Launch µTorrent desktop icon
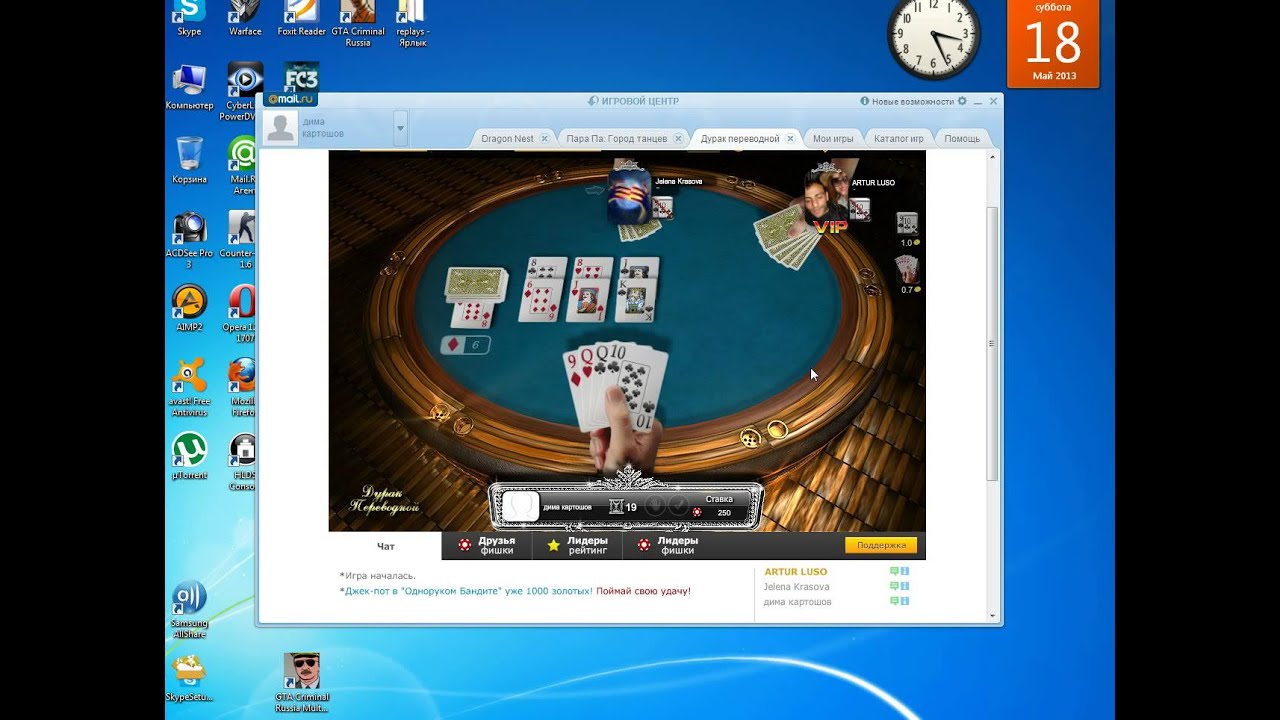1280x720 pixels. tap(189, 456)
